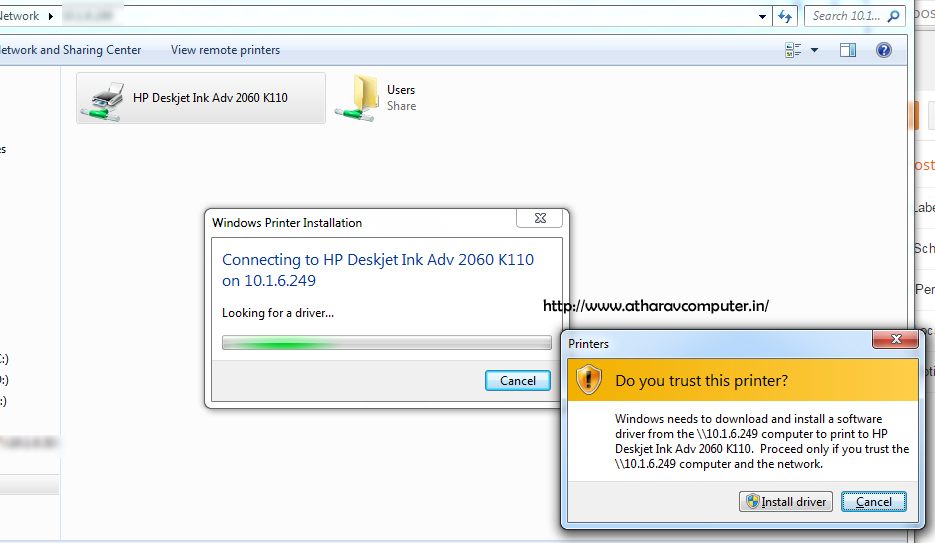
Task: Expand the Network breadcrumb arrow
Action: [x=51, y=16]
